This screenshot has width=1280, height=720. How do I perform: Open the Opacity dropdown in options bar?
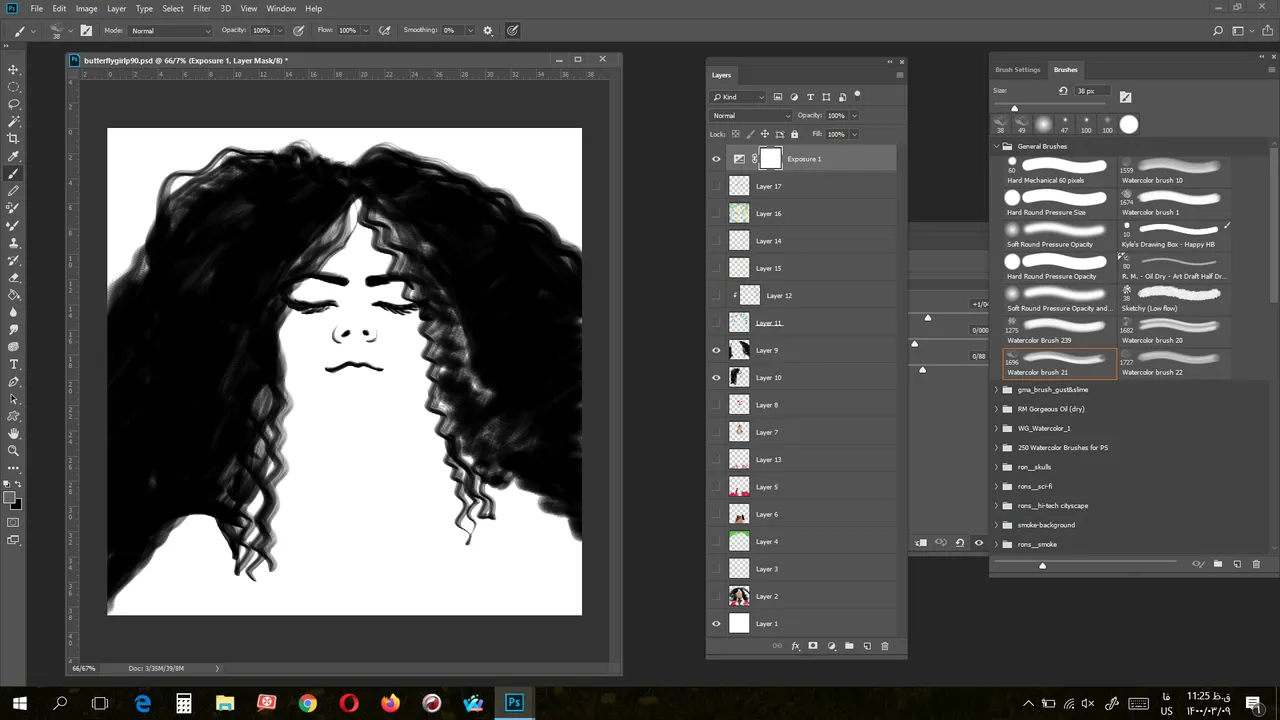coord(281,30)
